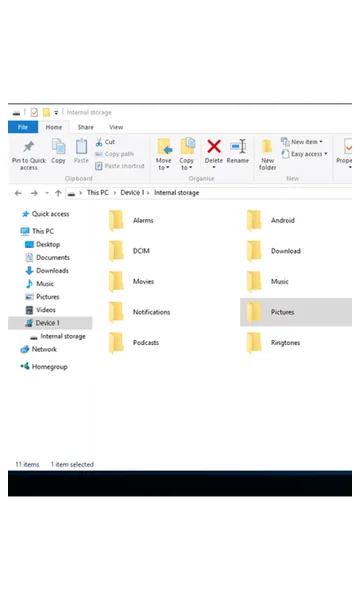Switch to the Share ribbon tab
The height and width of the screenshot is (600, 360).
pyautogui.click(x=86, y=127)
